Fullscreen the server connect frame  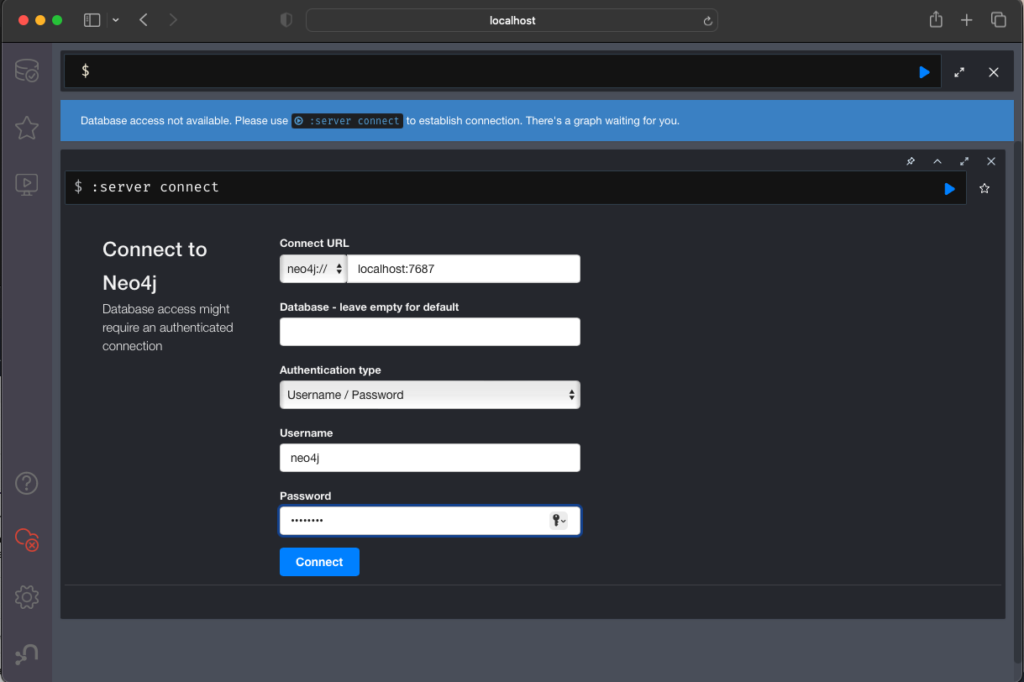pyautogui.click(x=964, y=161)
